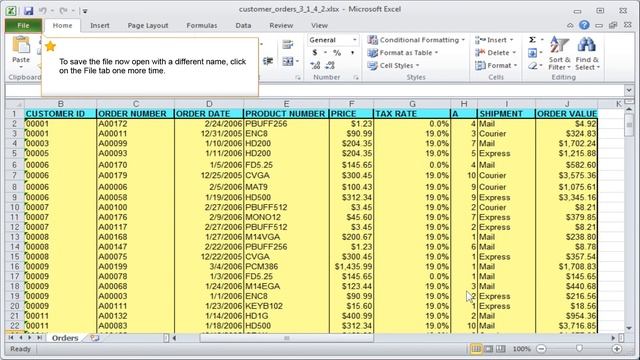
Task: Open the Format cells menu
Action: pos(496,65)
